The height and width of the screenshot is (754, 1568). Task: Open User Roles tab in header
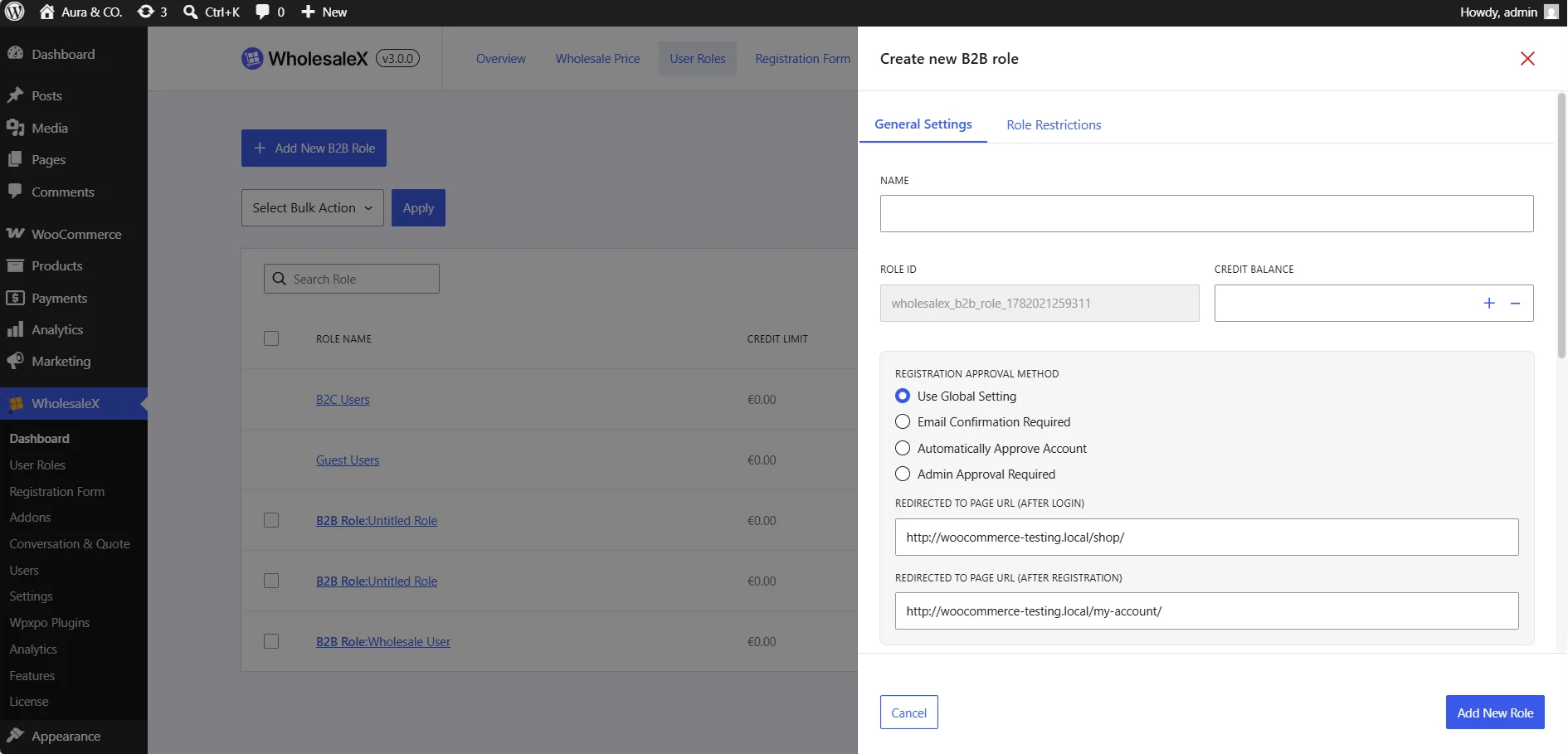[698, 58]
